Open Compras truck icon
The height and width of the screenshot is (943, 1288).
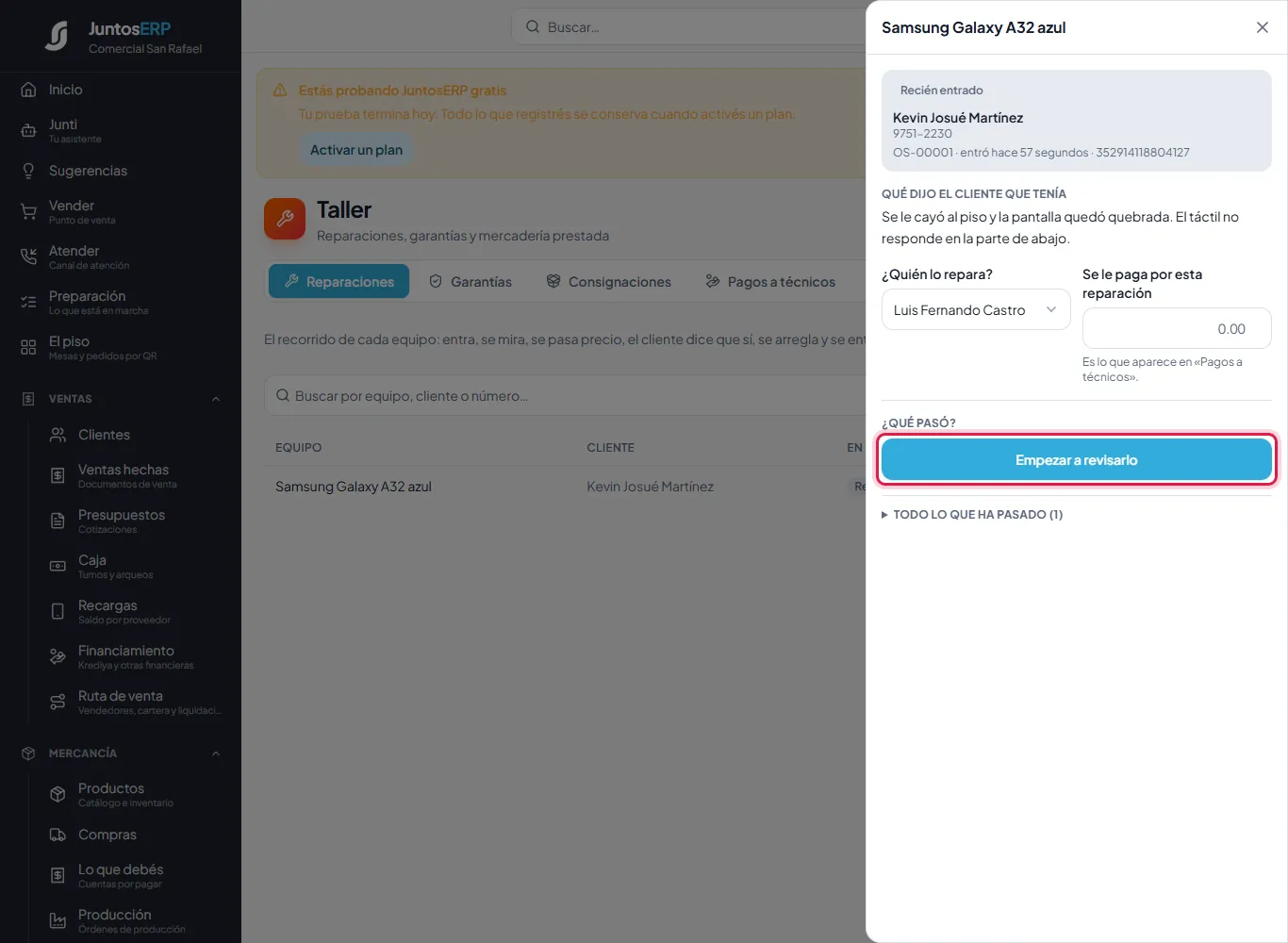(x=58, y=835)
